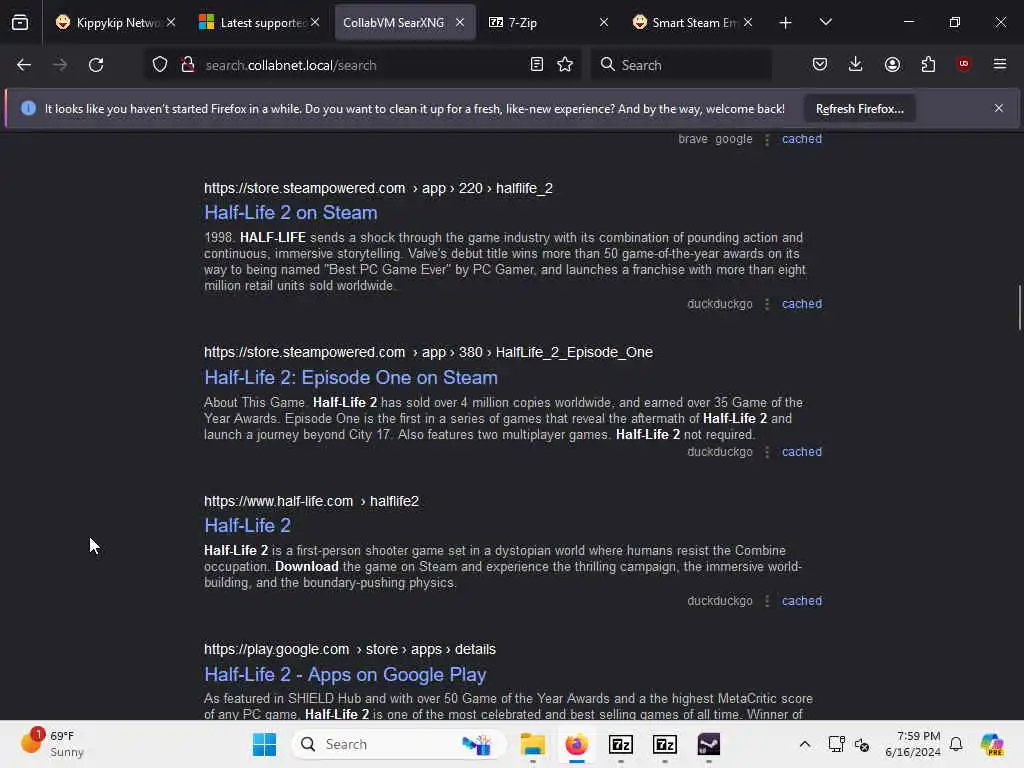This screenshot has width=1024, height=768.
Task: Open extensions puzzle icon
Action: pyautogui.click(x=928, y=65)
